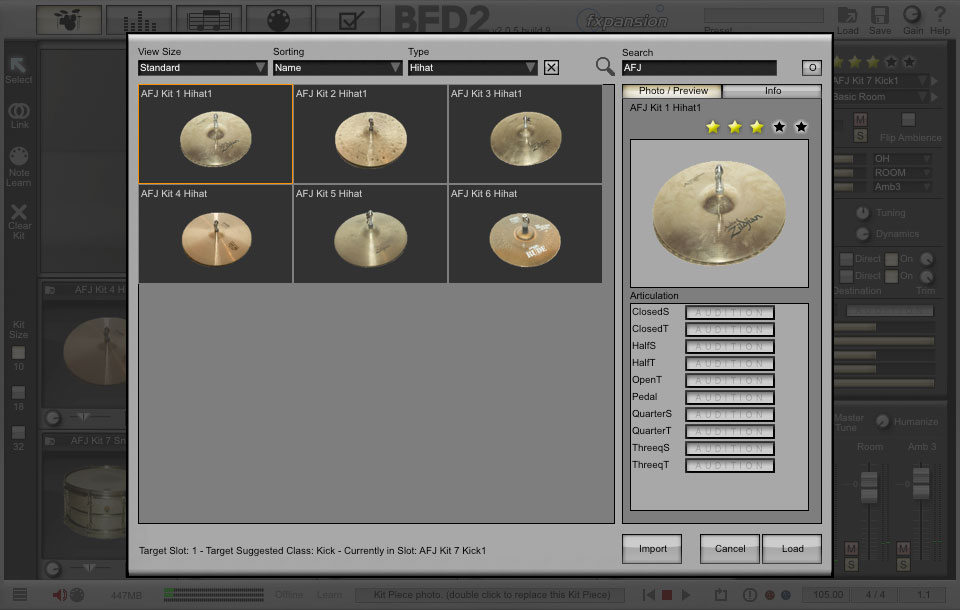
Task: Click the small O button beside Search field
Action: tap(812, 67)
